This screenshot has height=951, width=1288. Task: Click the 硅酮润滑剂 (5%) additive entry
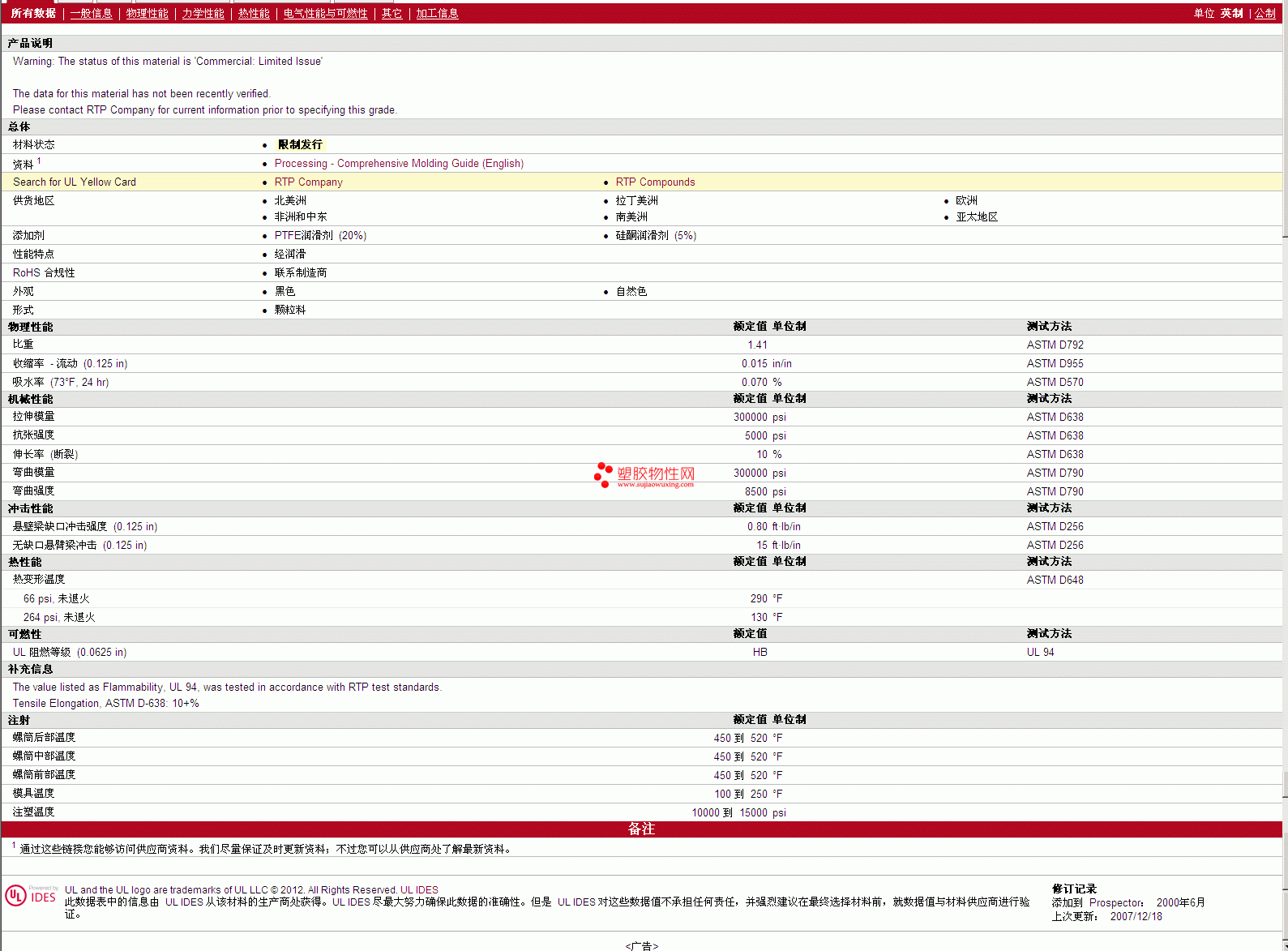tap(656, 235)
